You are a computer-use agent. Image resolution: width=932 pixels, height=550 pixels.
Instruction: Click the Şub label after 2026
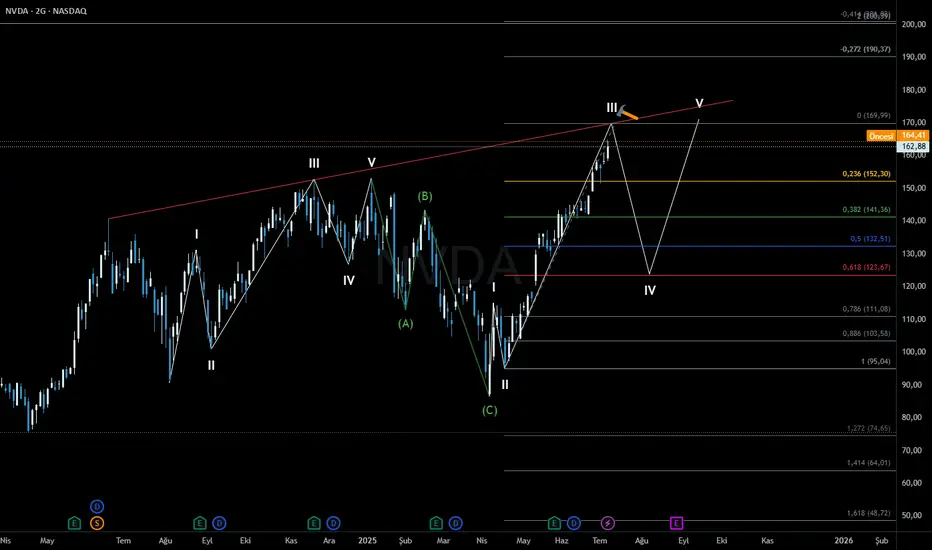pos(881,540)
